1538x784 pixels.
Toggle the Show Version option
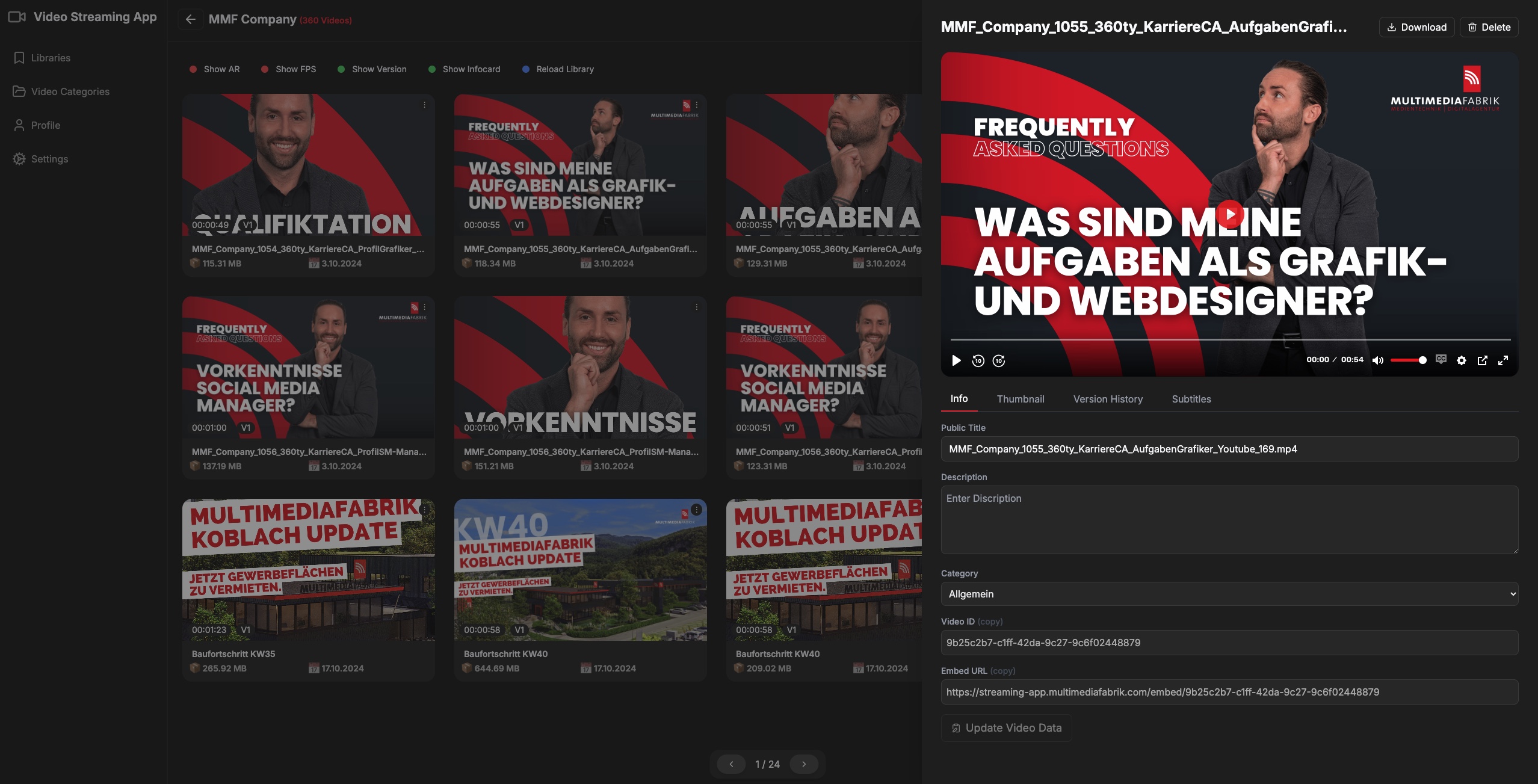372,69
